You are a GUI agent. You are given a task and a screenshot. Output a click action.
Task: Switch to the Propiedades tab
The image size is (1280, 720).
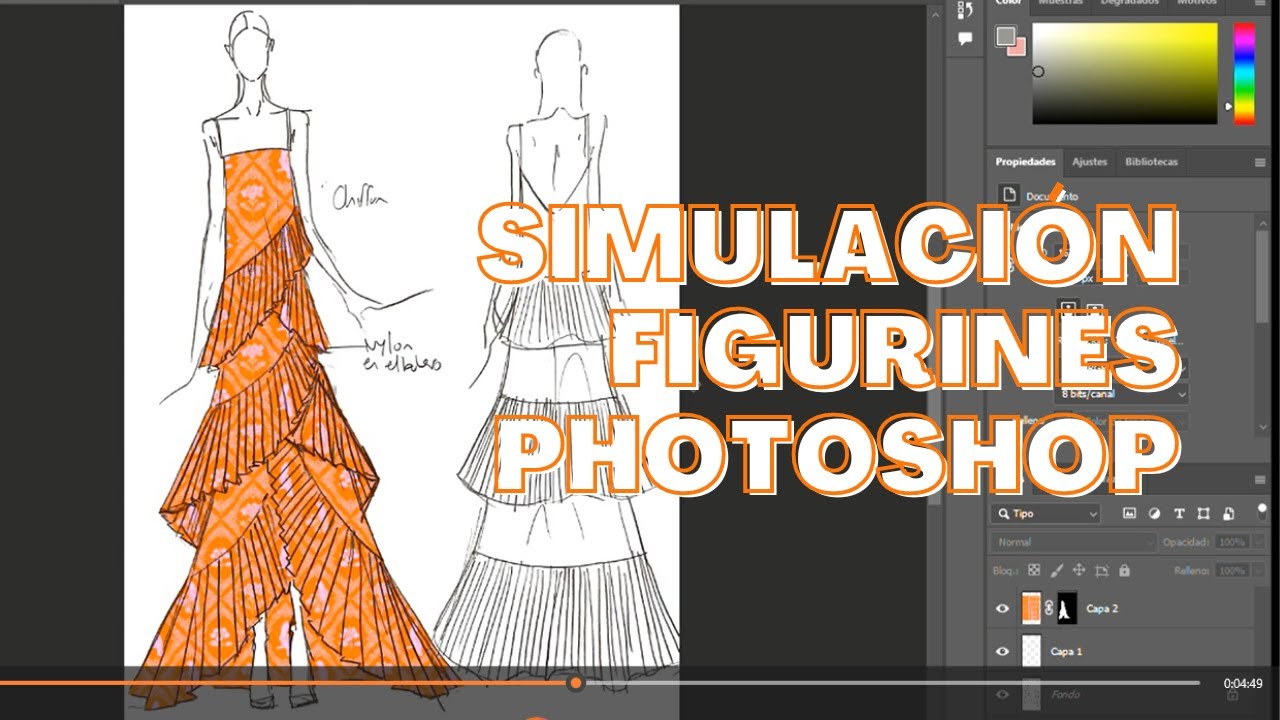[x=1025, y=162]
